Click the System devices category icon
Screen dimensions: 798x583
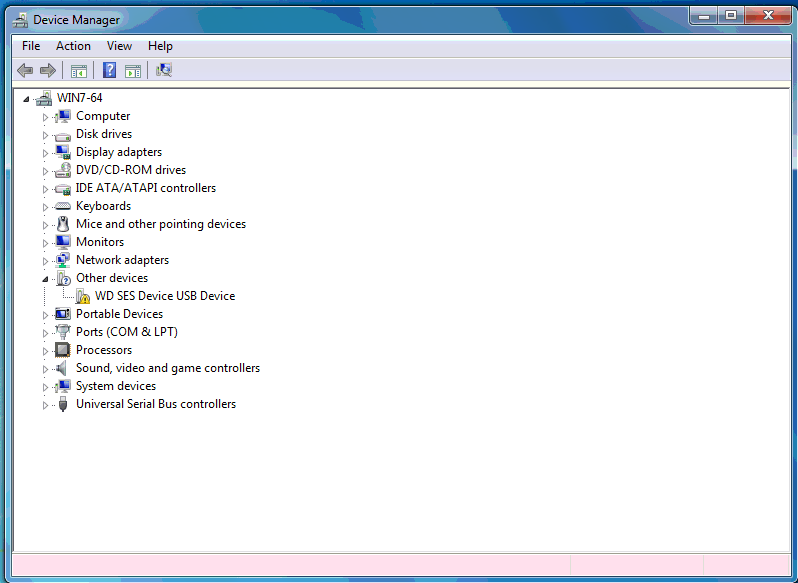63,386
